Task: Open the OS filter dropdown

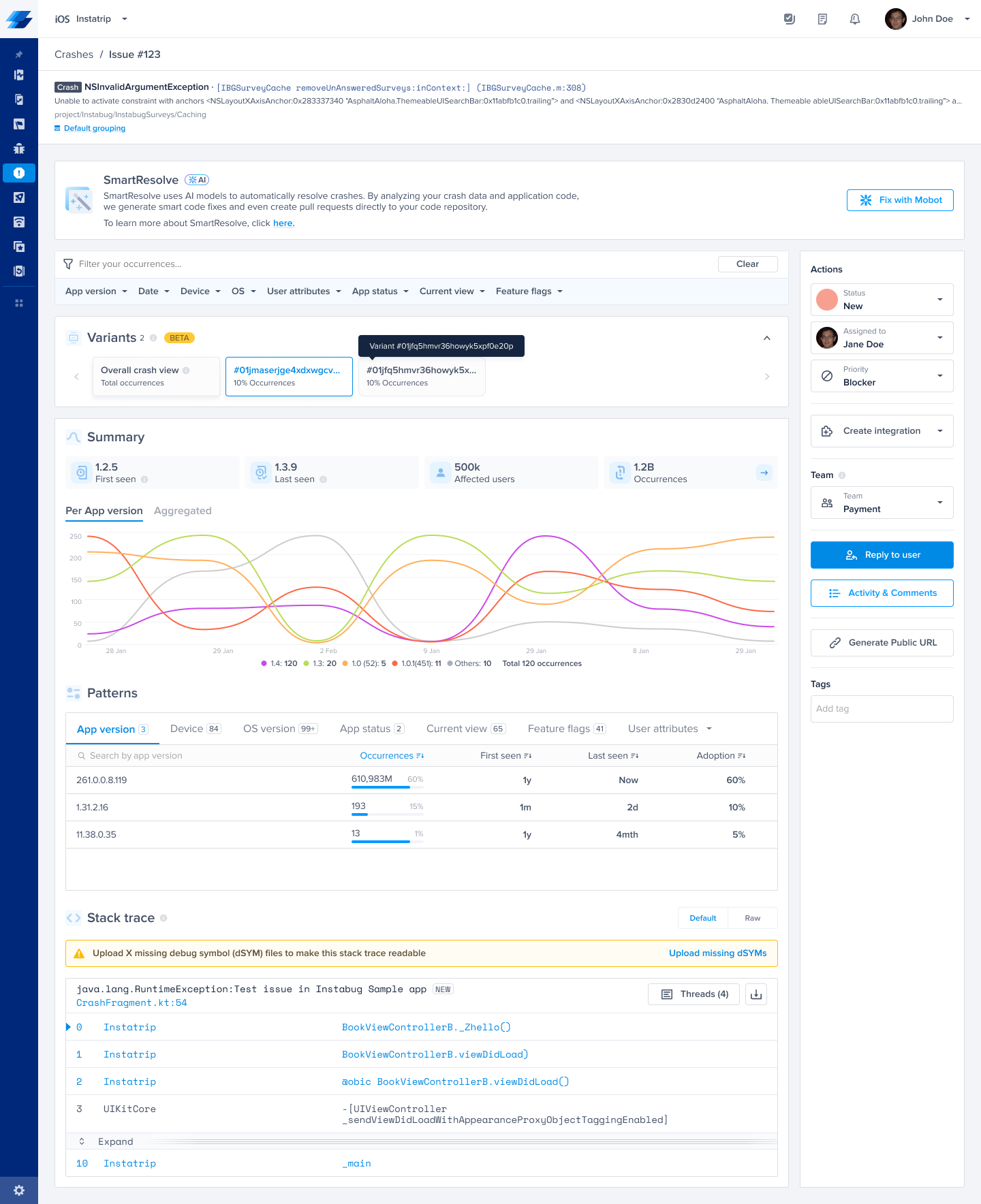Action: 243,291
